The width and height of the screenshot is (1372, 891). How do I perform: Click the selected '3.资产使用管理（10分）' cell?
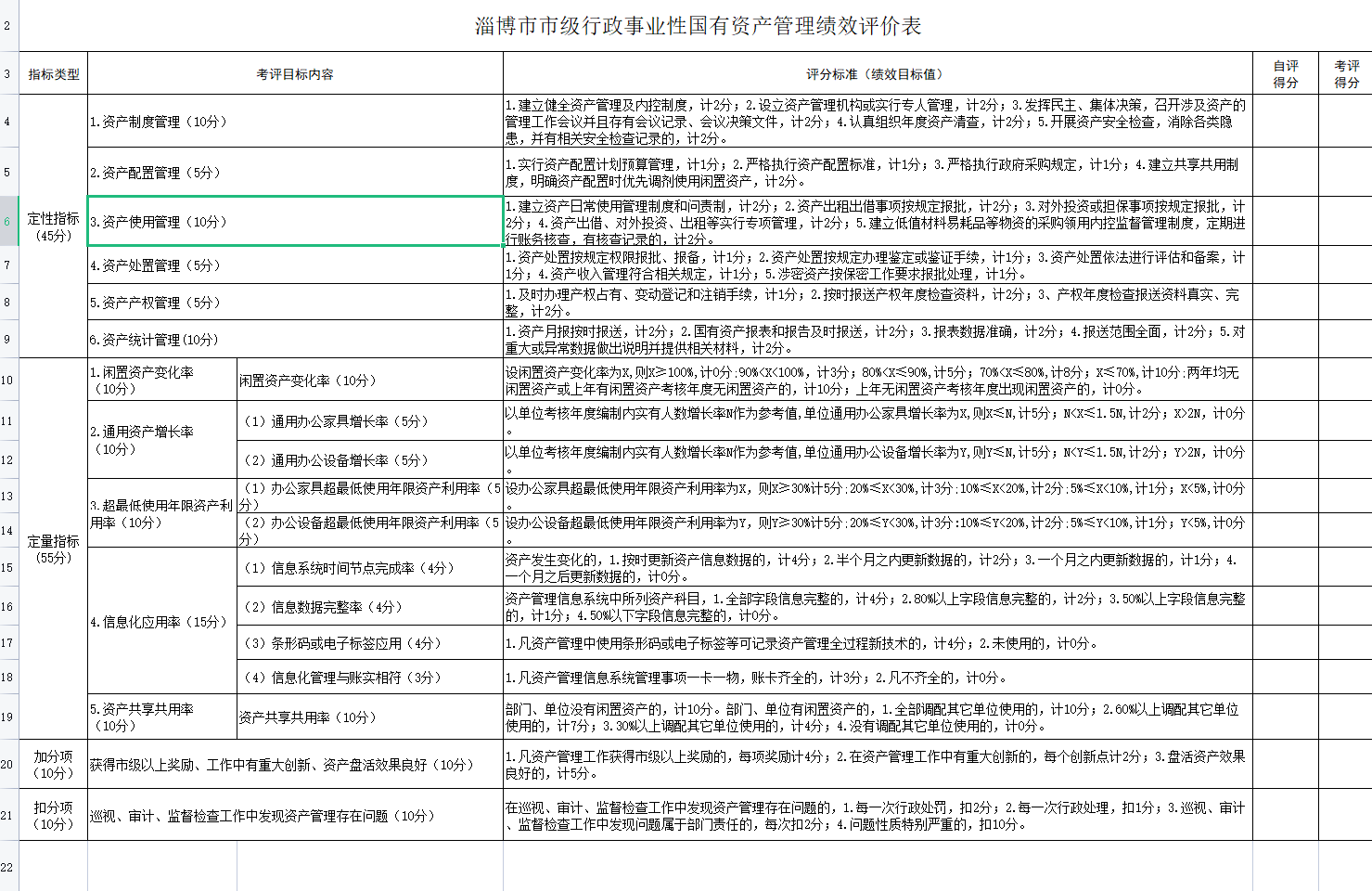(x=295, y=221)
